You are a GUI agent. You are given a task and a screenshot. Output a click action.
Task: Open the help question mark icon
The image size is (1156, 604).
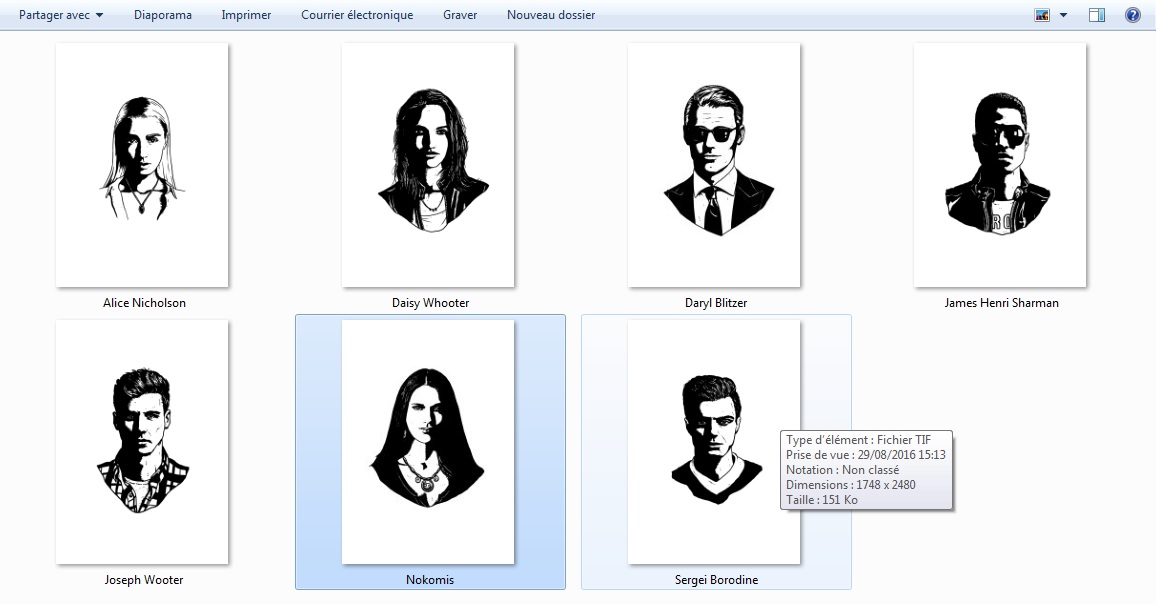click(1132, 15)
